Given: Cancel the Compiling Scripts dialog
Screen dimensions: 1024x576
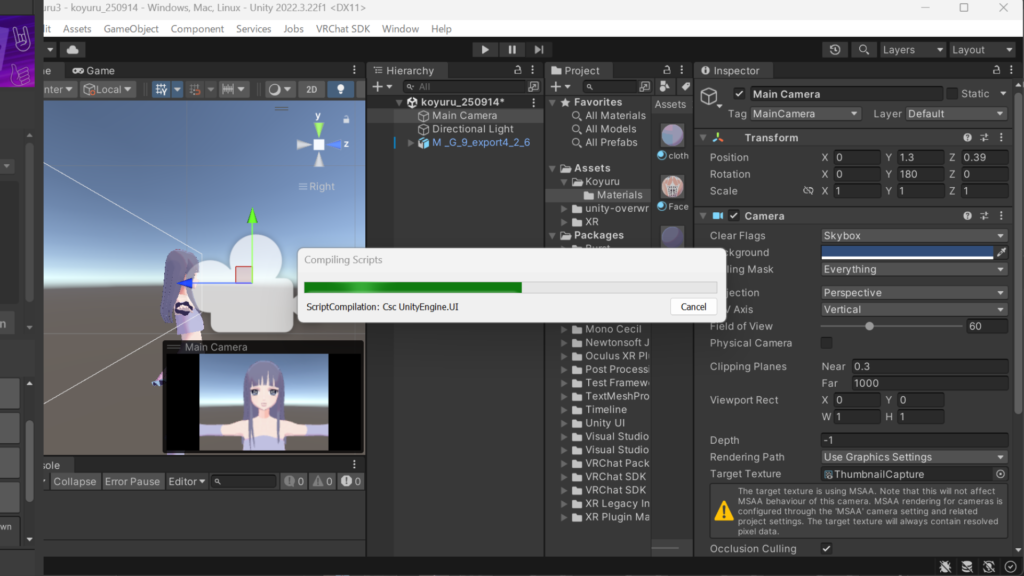Looking at the screenshot, I should (x=693, y=307).
